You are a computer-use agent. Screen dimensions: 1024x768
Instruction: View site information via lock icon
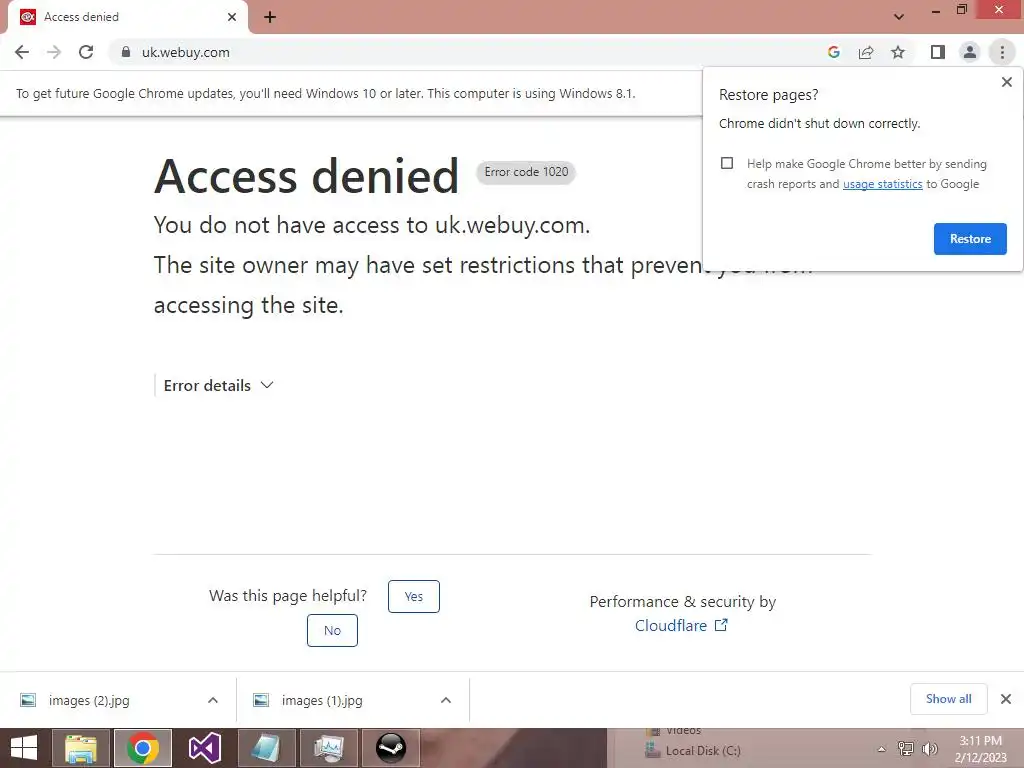pos(126,52)
